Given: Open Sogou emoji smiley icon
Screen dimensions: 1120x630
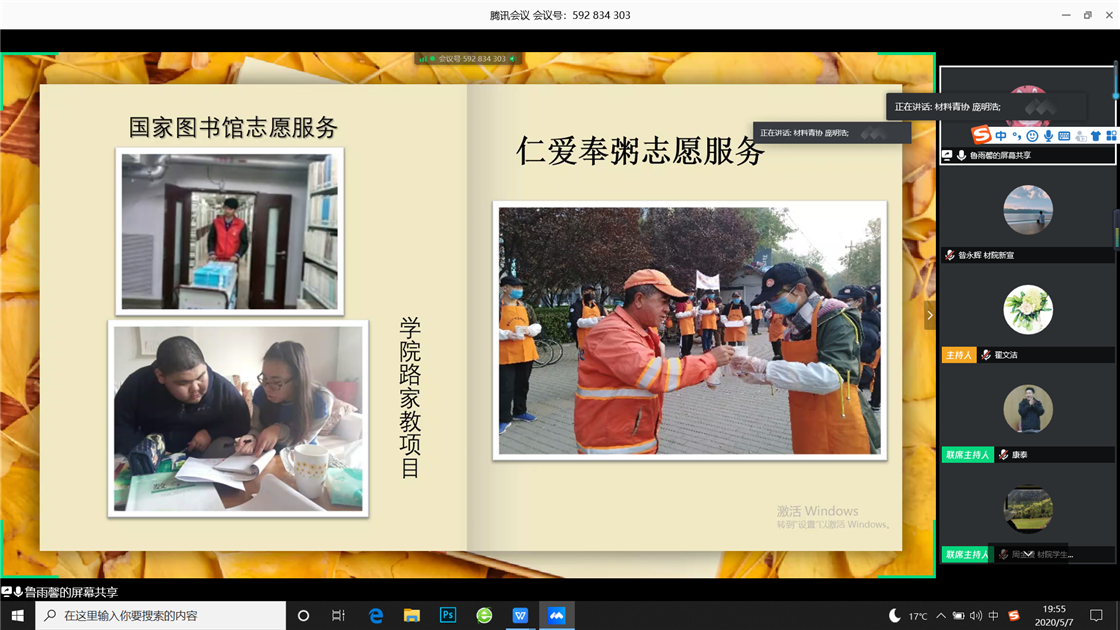Looking at the screenshot, I should click(1032, 136).
